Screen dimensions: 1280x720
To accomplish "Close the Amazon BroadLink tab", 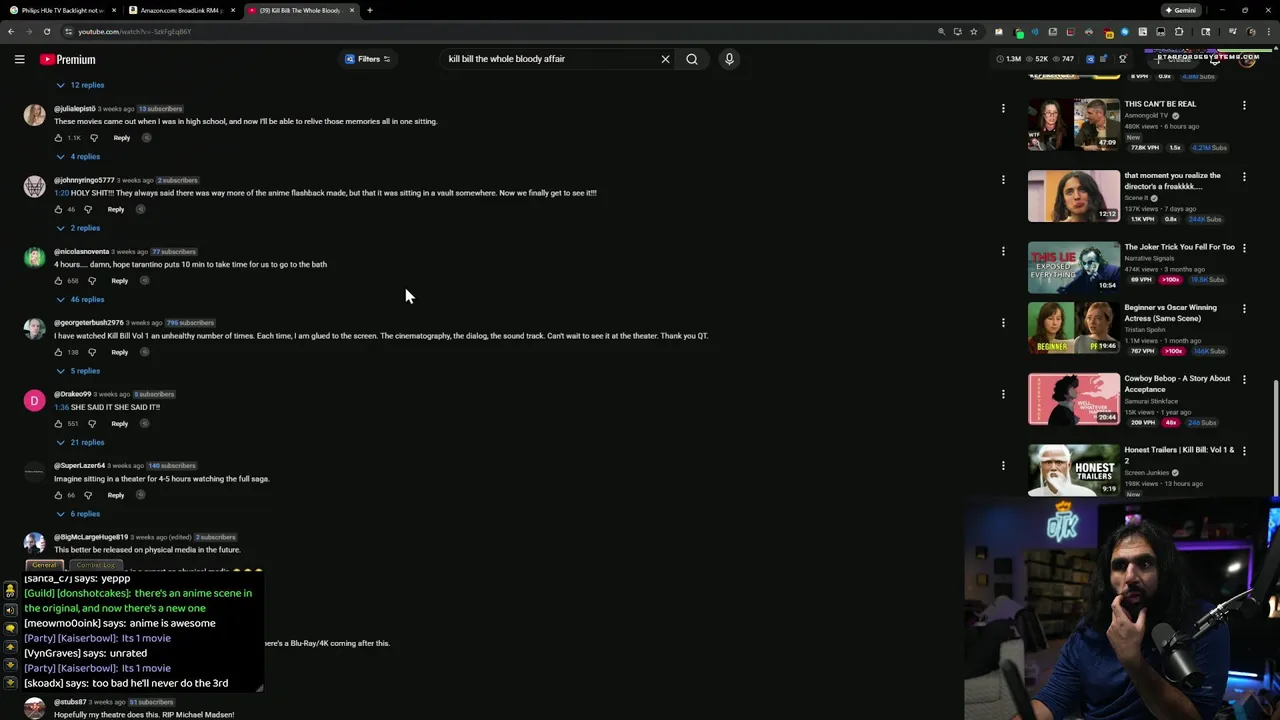I will (x=233, y=10).
